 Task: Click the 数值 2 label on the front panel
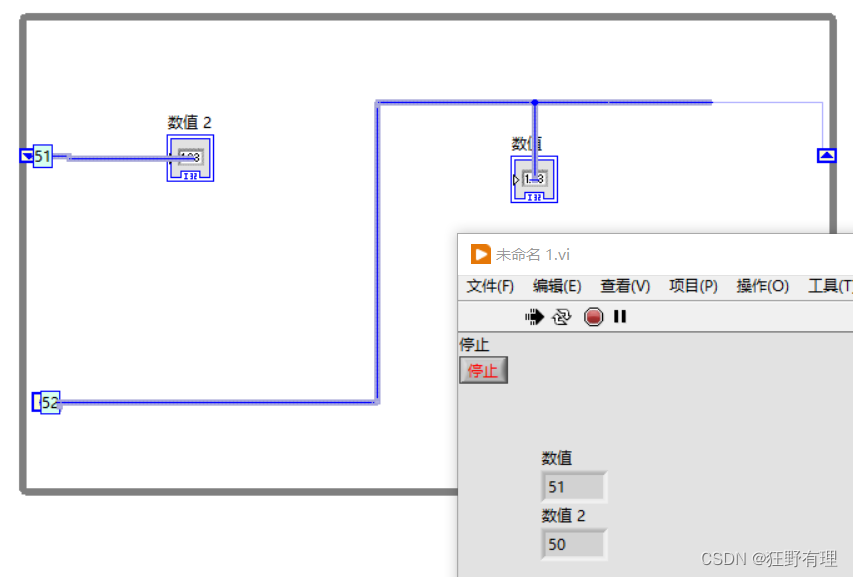[563, 516]
